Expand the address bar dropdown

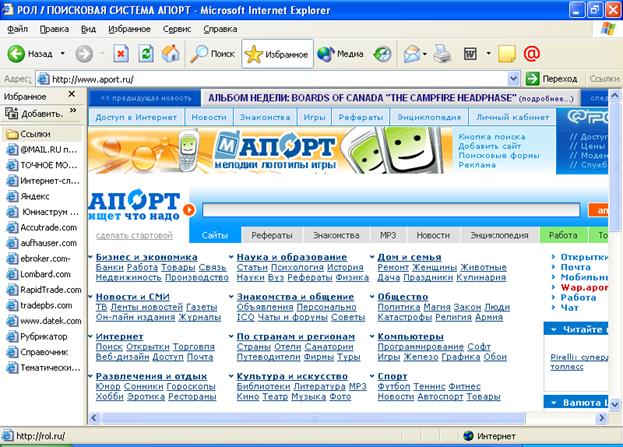pos(514,79)
